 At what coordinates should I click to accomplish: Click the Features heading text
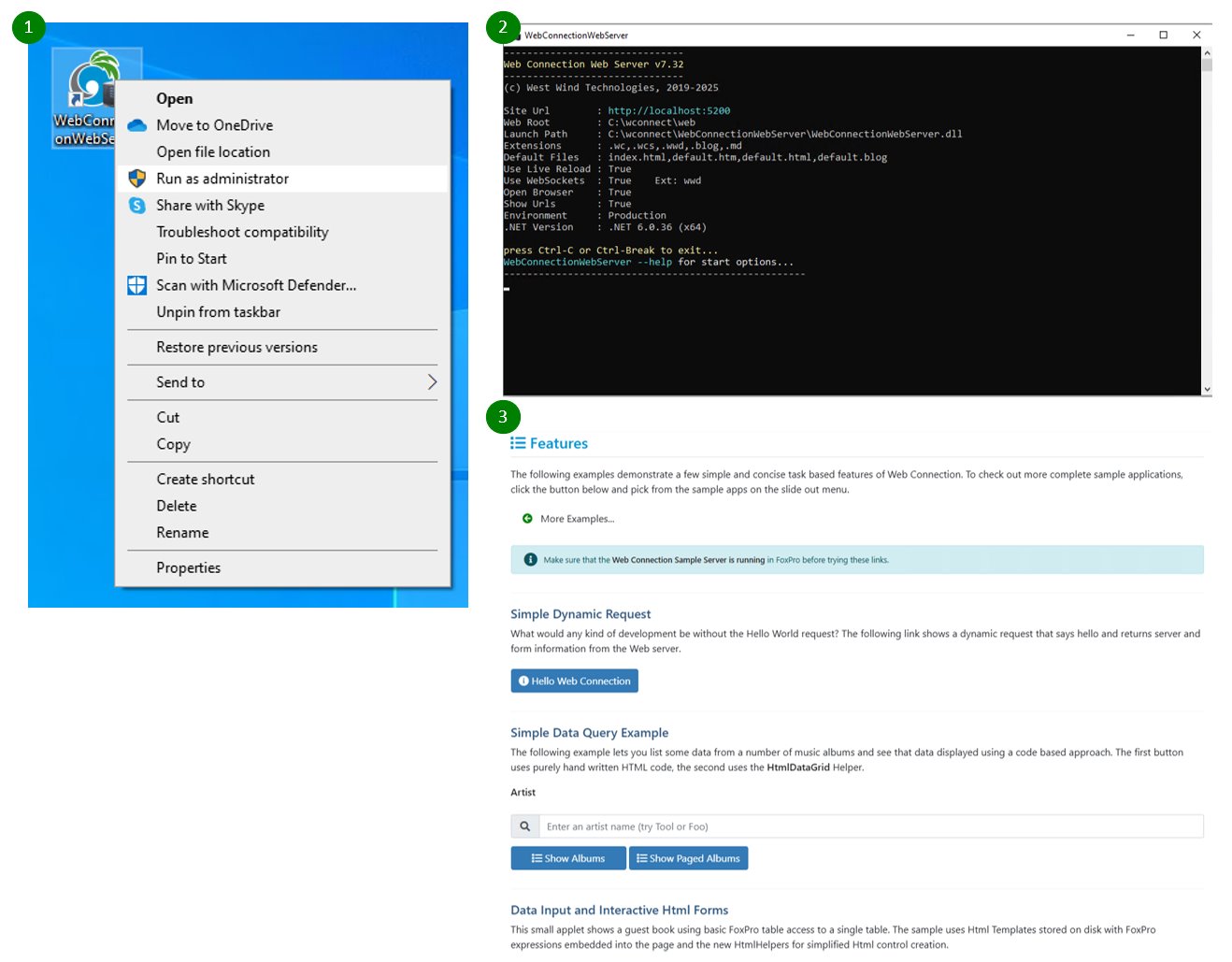559,443
